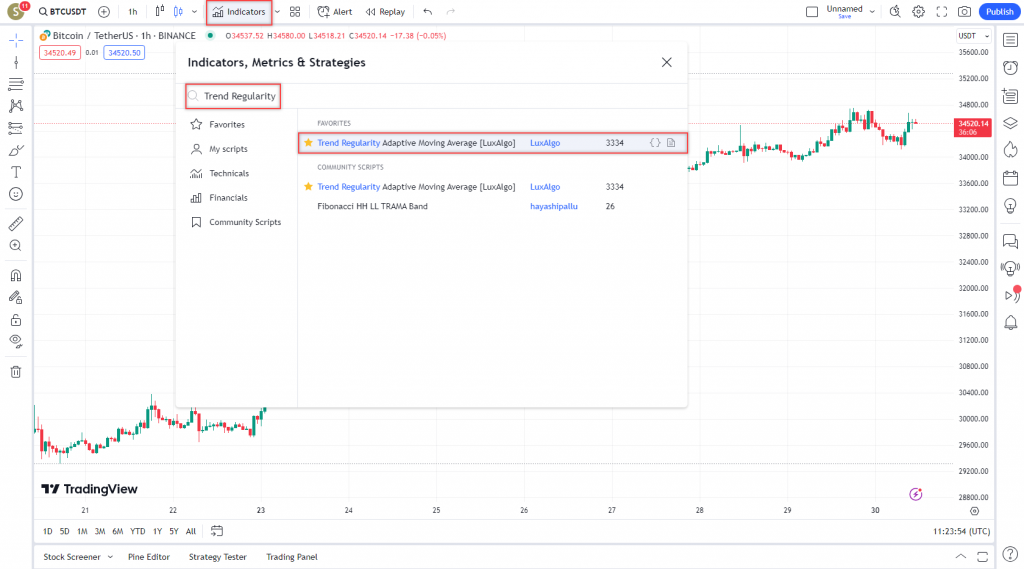This screenshot has height=569, width=1024.
Task: Open the hotlists flame icon
Action: point(1010,150)
